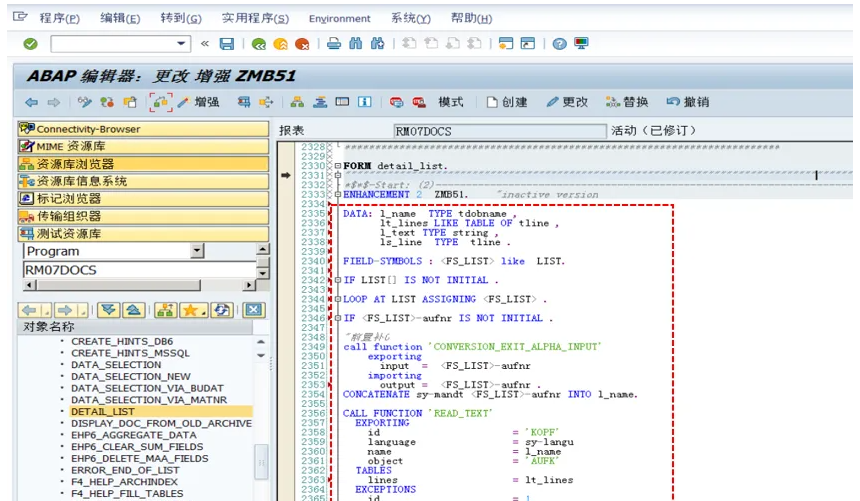Open the 程序(P) menu
The width and height of the screenshot is (860, 501).
point(59,18)
